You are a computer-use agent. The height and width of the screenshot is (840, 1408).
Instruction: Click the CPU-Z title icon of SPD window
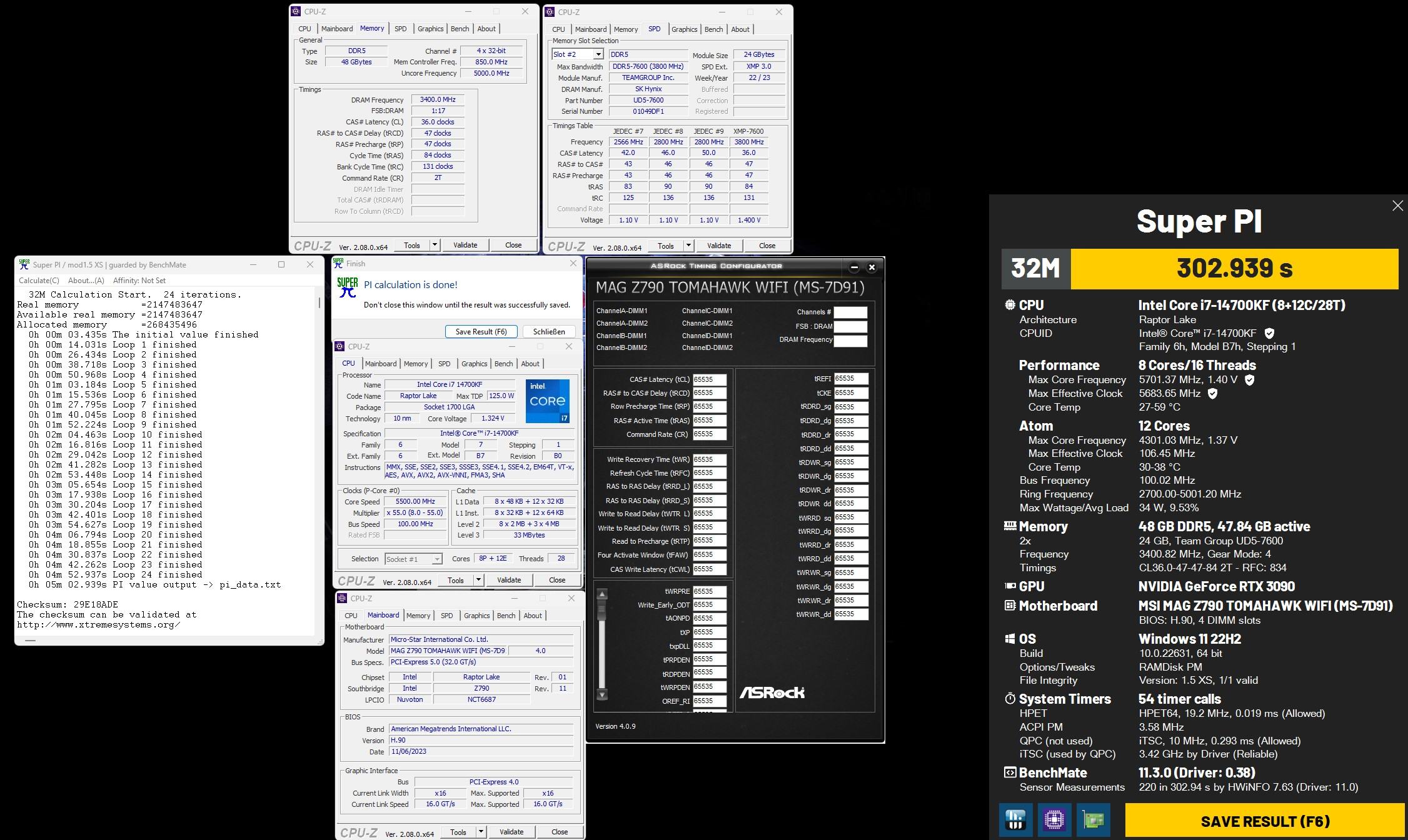(x=550, y=11)
